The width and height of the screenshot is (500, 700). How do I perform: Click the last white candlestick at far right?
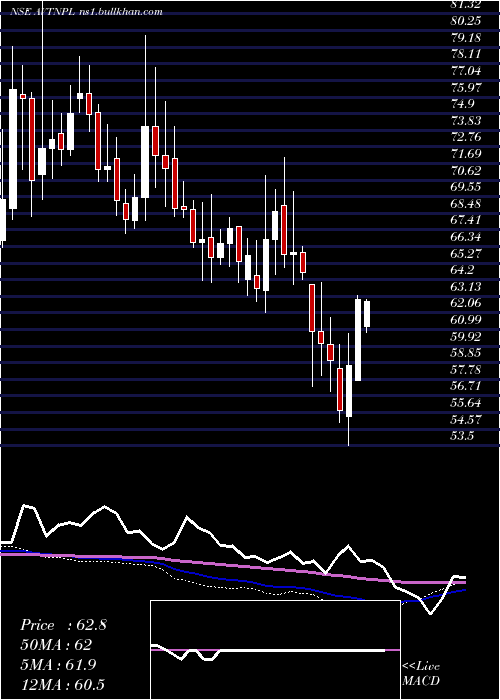367,314
